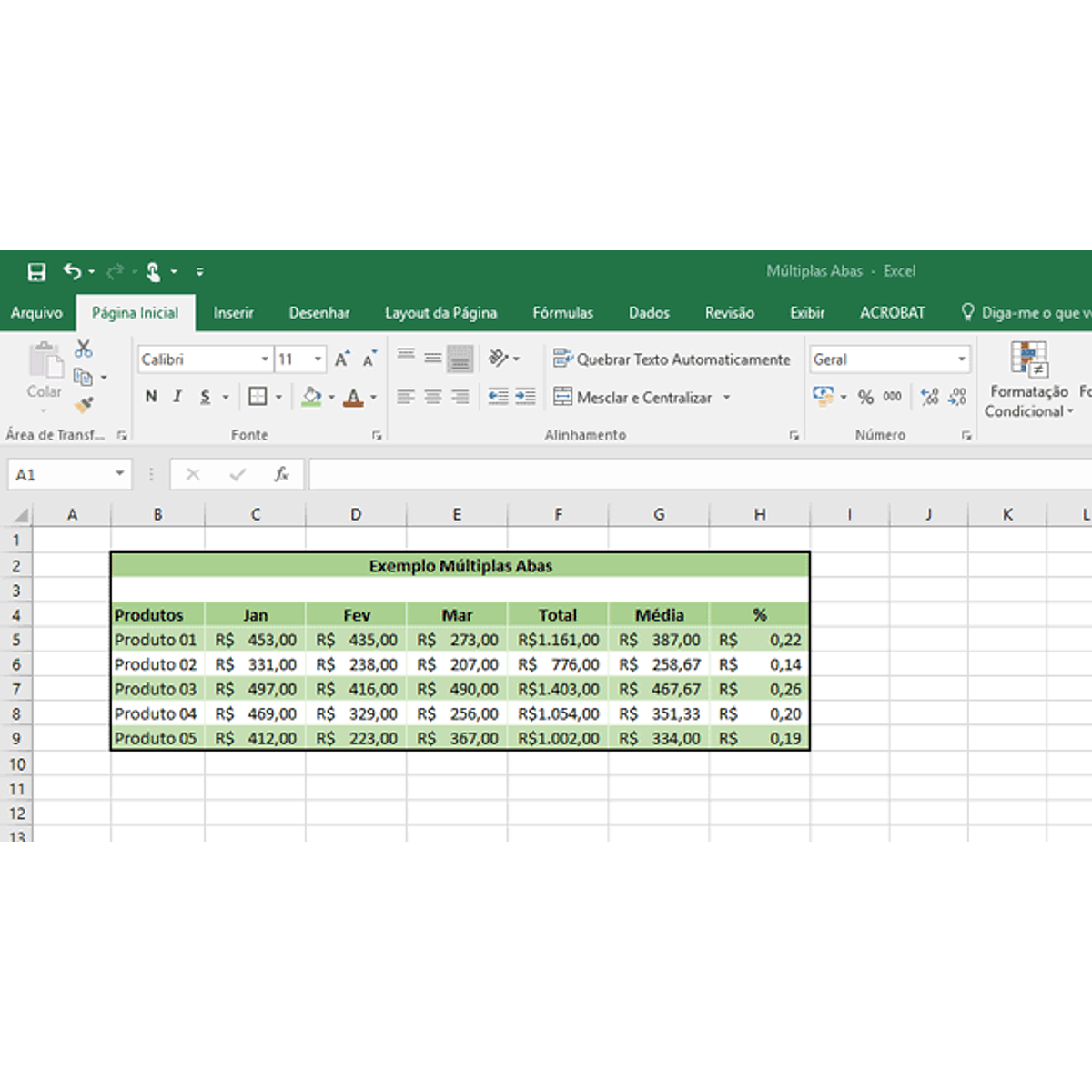The image size is (1092, 1092).
Task: Click the increase decimal places icon
Action: 928,397
